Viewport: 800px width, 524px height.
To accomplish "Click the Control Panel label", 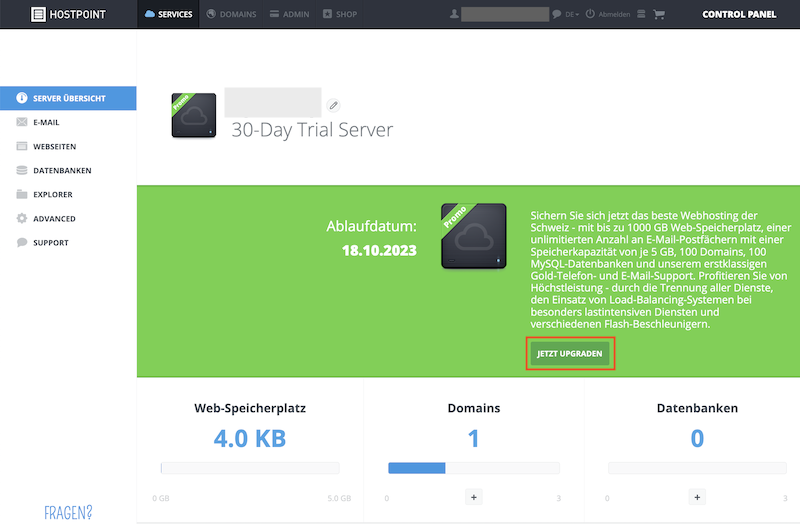I will 739,14.
